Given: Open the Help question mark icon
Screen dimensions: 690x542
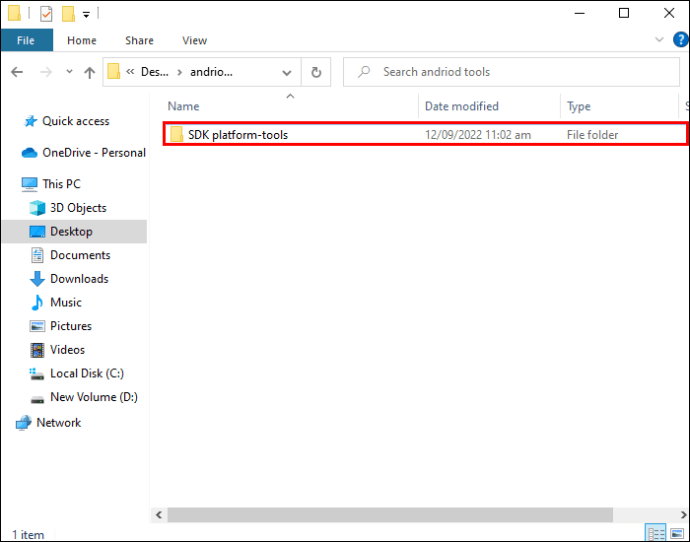Looking at the screenshot, I should pos(680,40).
